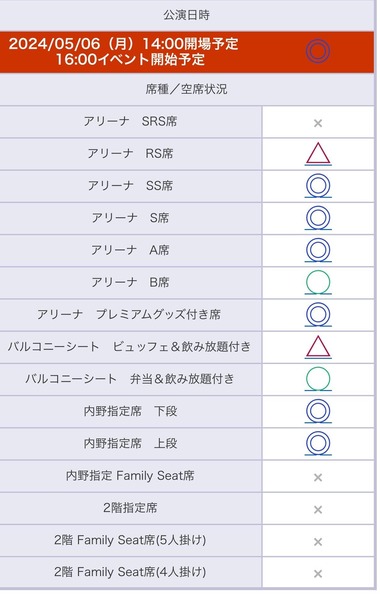380x595 pixels.
Task: Click the アリーナ RS席 seat type label
Action: 130,154
